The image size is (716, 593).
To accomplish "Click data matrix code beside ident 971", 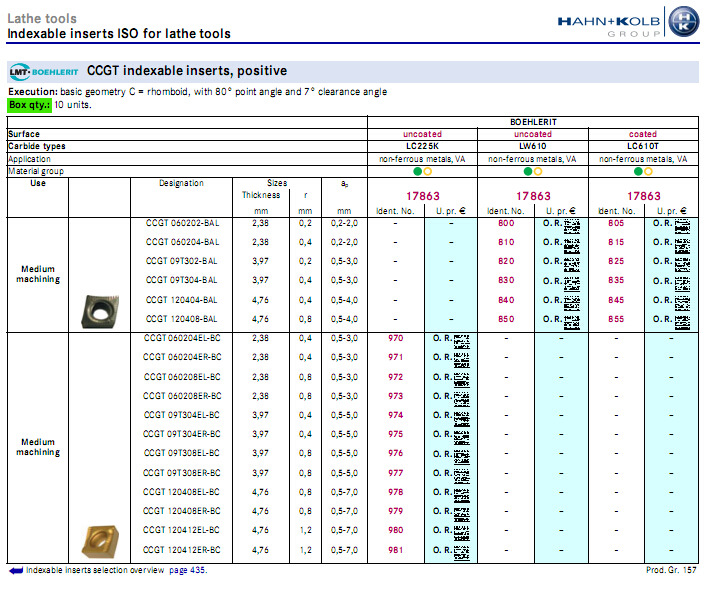I will point(462,360).
